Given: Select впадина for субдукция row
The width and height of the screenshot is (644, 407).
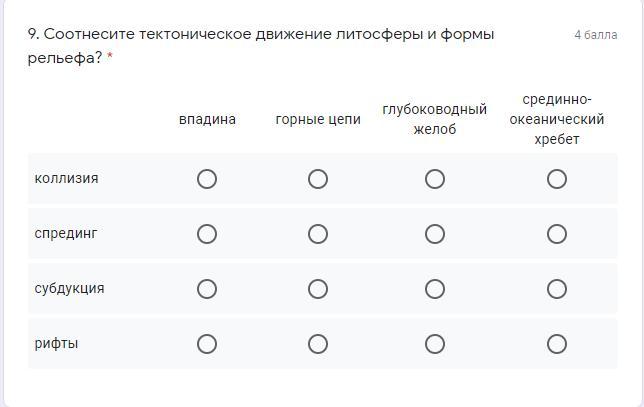Looking at the screenshot, I should [207, 289].
